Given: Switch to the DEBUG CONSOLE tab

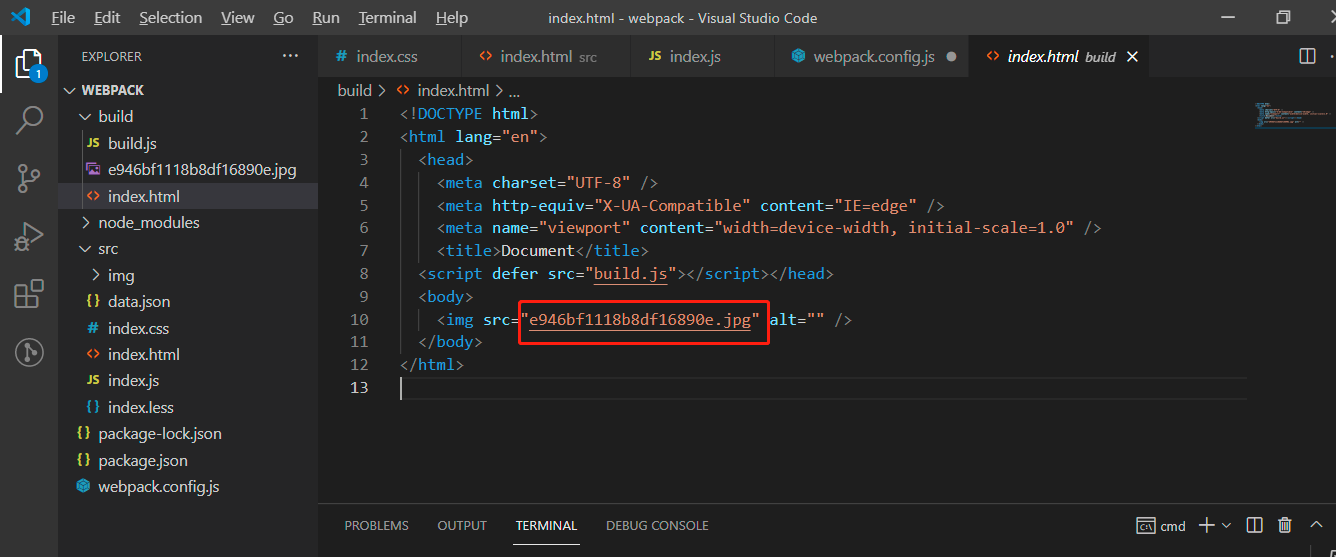Looking at the screenshot, I should pyautogui.click(x=657, y=525).
